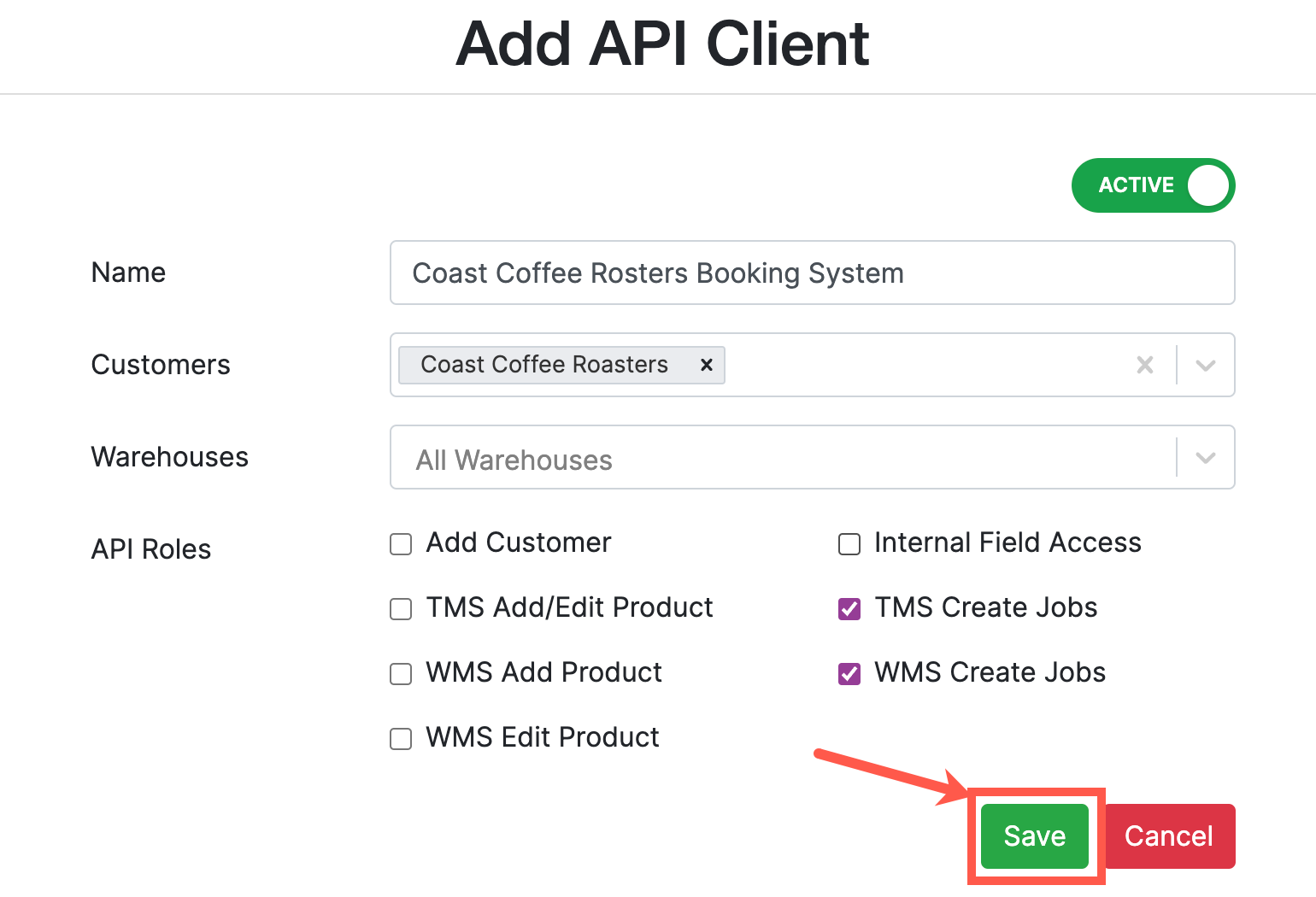Clear all selected customers with the X icon
1316x897 pixels.
click(x=1145, y=365)
